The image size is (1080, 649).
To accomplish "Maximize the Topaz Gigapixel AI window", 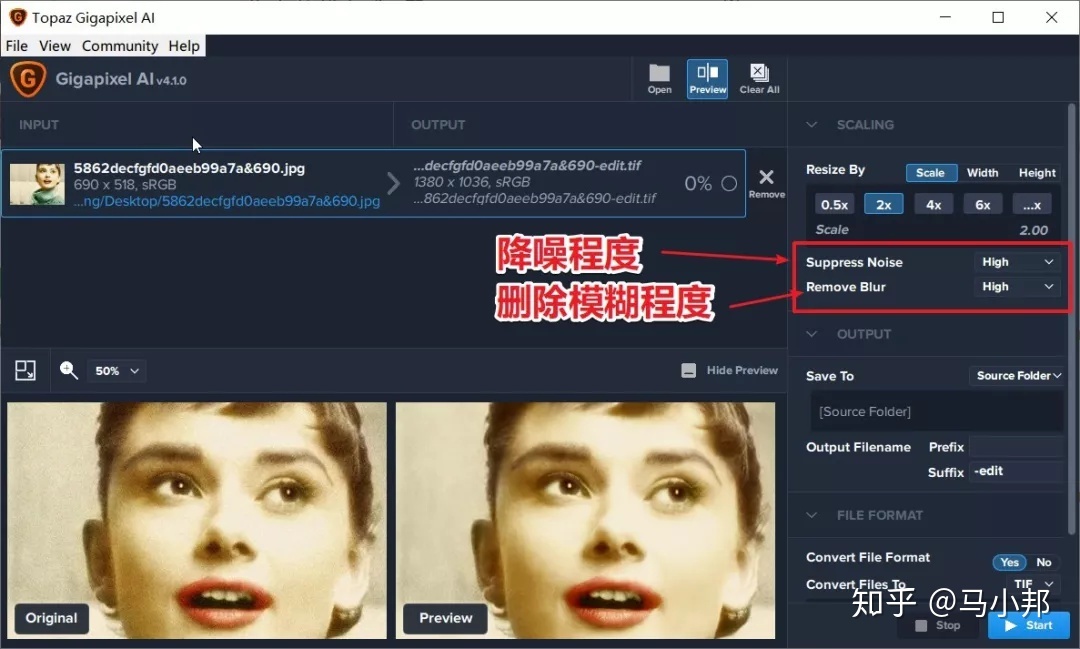I will [x=998, y=17].
